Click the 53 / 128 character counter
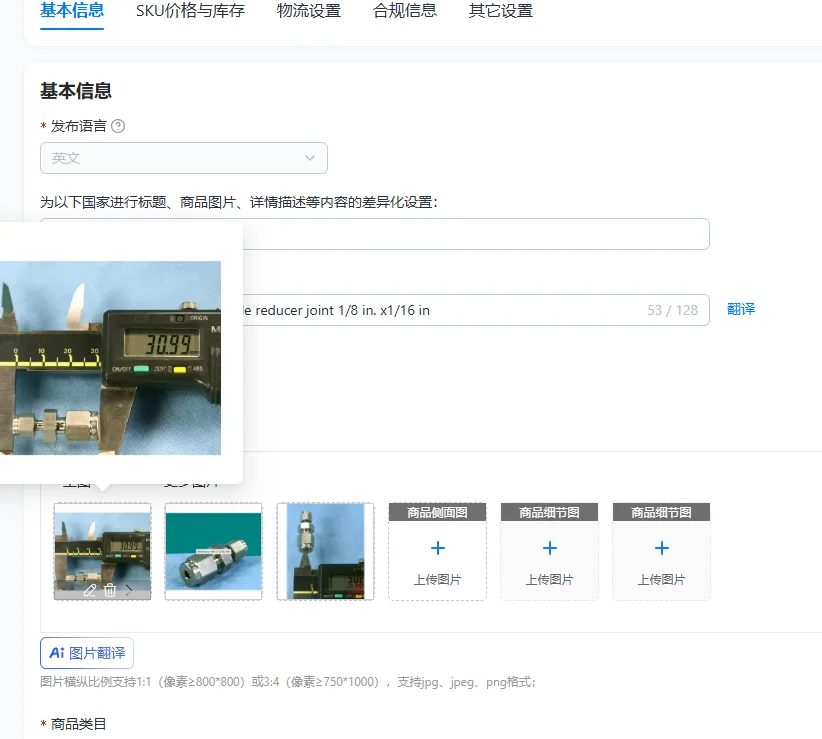This screenshot has height=739, width=822. (673, 310)
